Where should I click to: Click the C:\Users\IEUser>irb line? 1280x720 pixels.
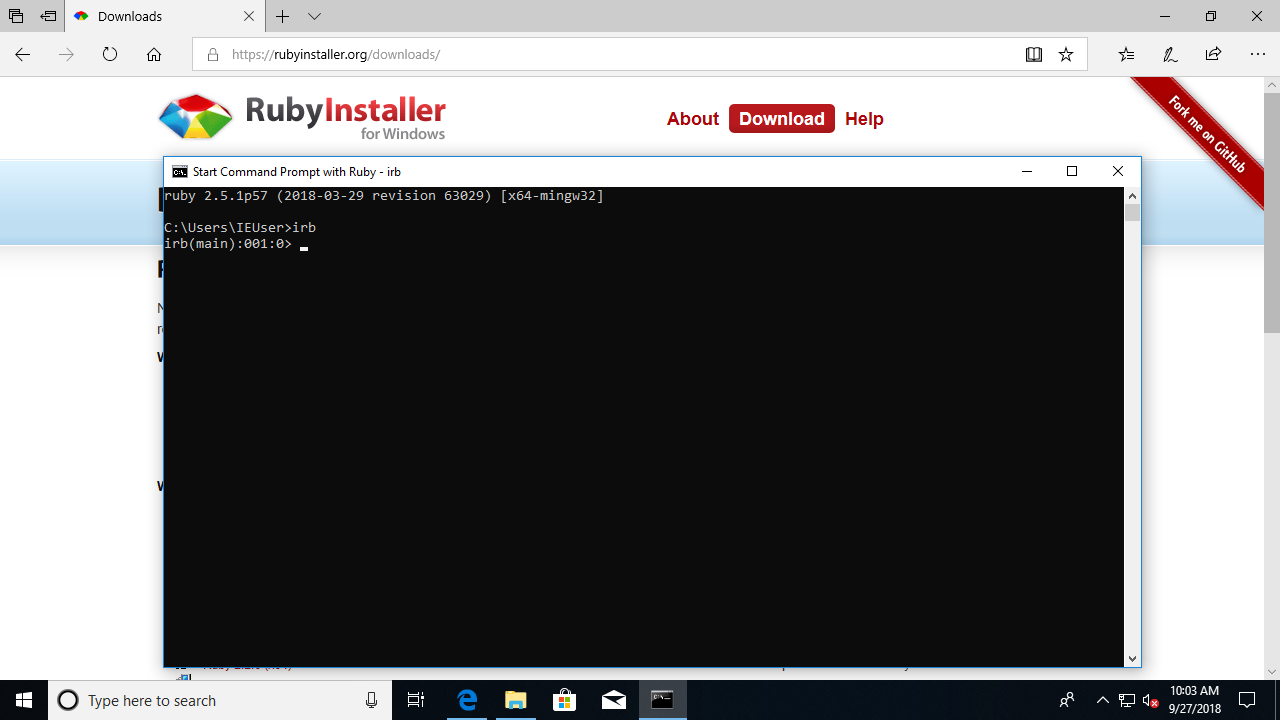[x=240, y=228]
